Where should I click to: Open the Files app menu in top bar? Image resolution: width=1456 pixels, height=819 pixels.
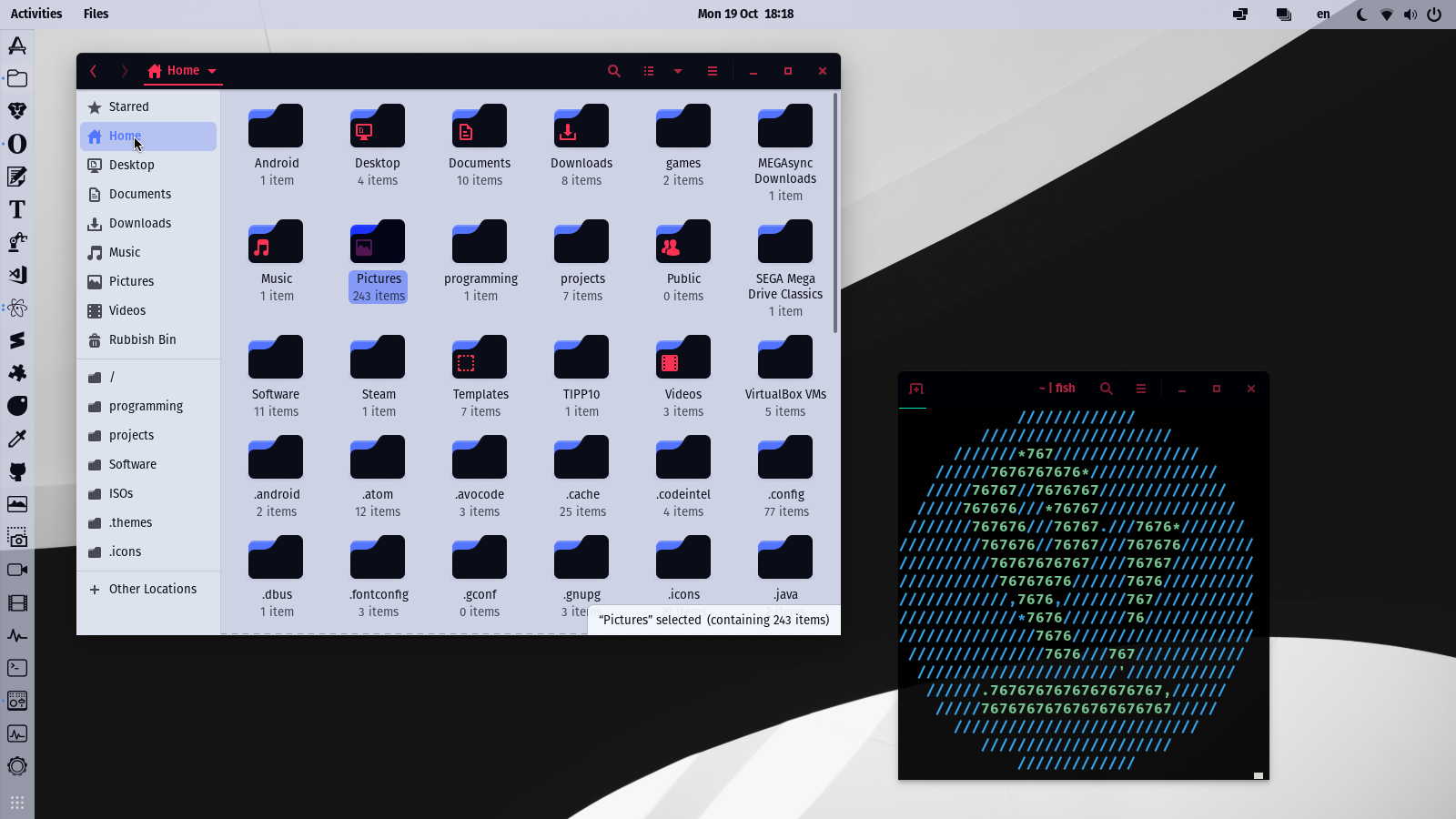click(96, 14)
